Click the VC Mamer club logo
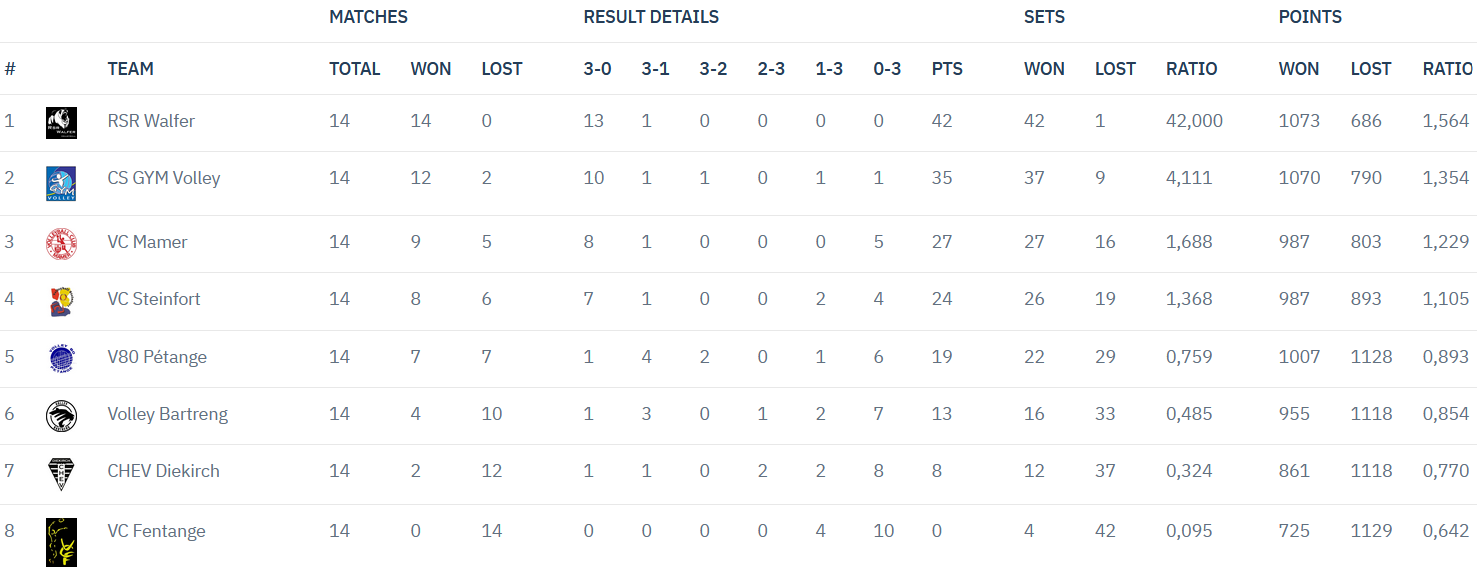Image resolution: width=1477 pixels, height=567 pixels. (61, 244)
